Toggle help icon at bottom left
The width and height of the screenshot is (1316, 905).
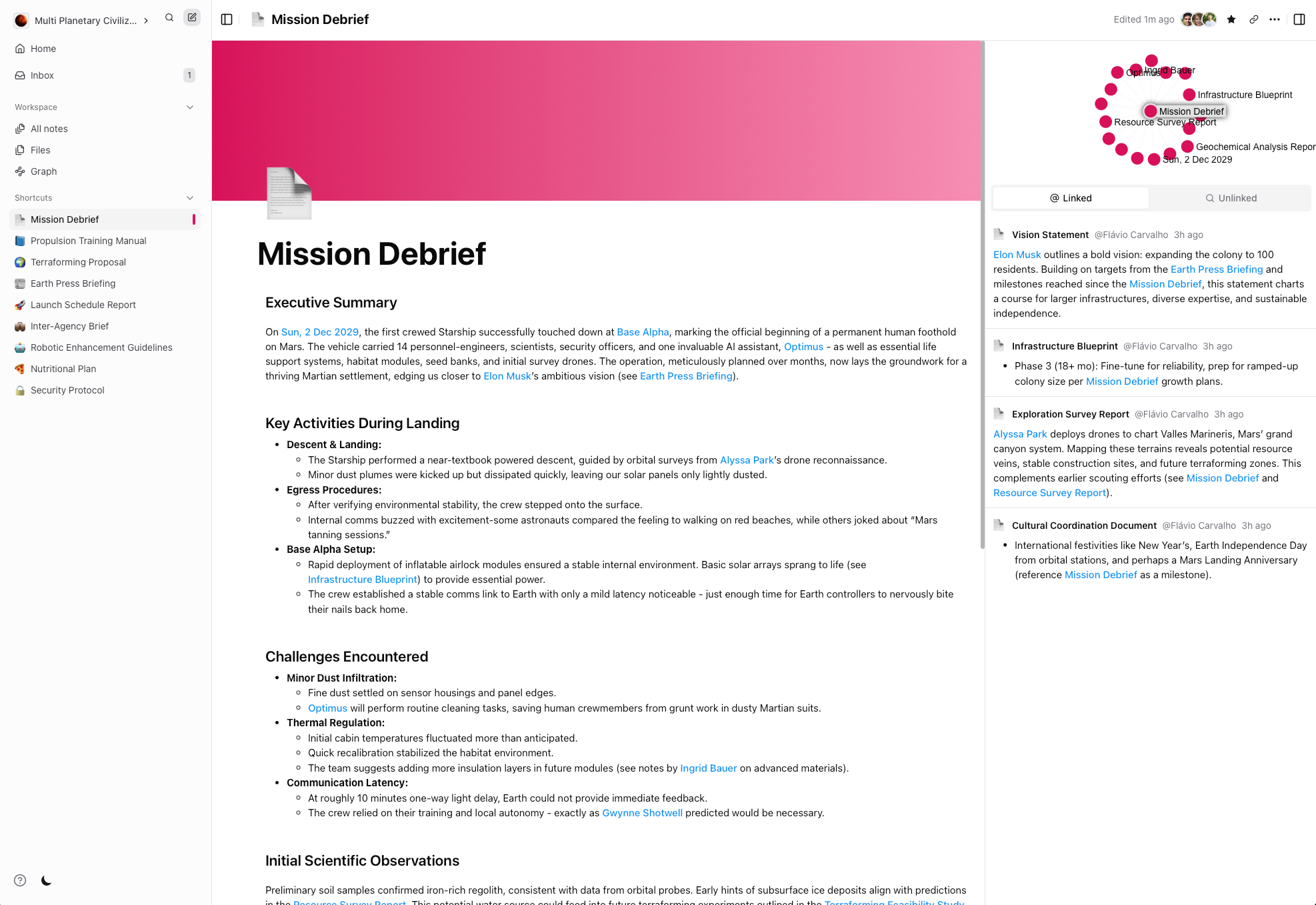pos(20,880)
